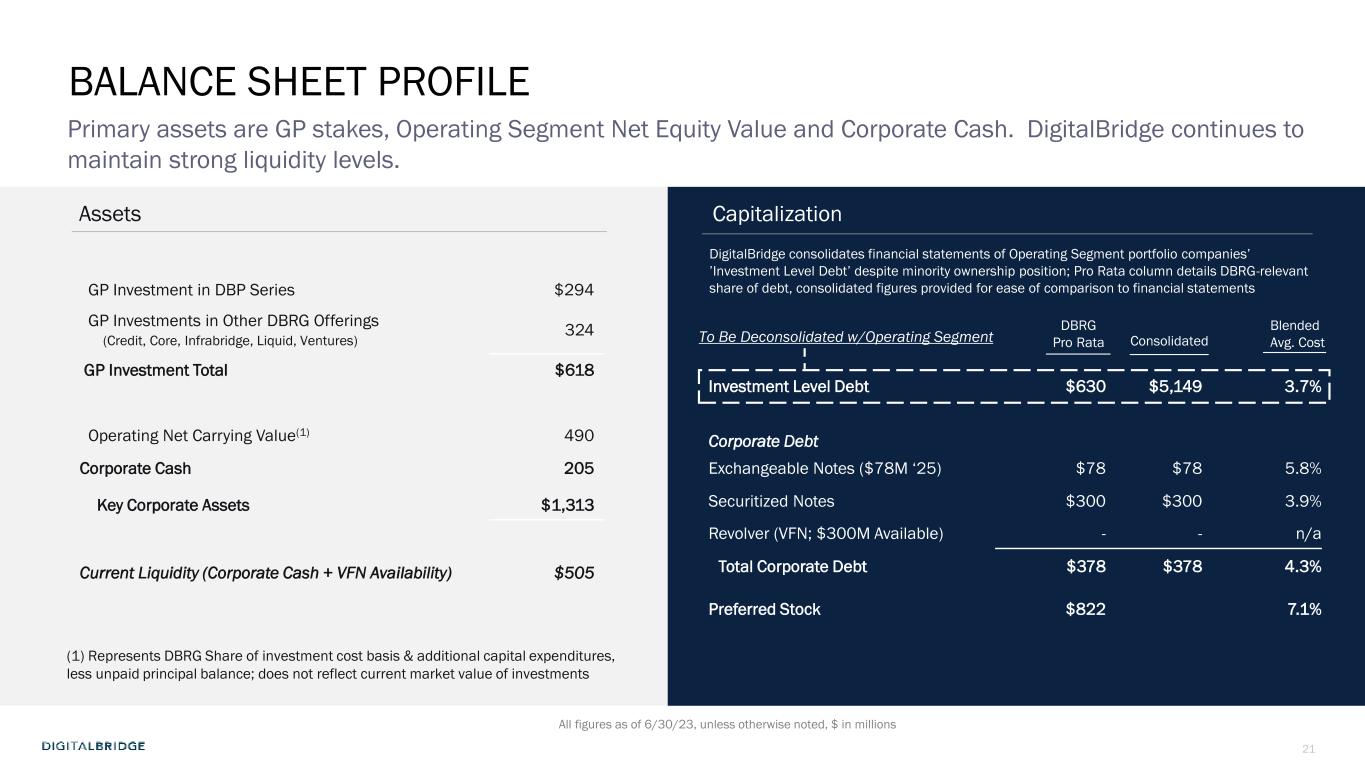Click the Preferred Stock $822 value

coord(1086,609)
